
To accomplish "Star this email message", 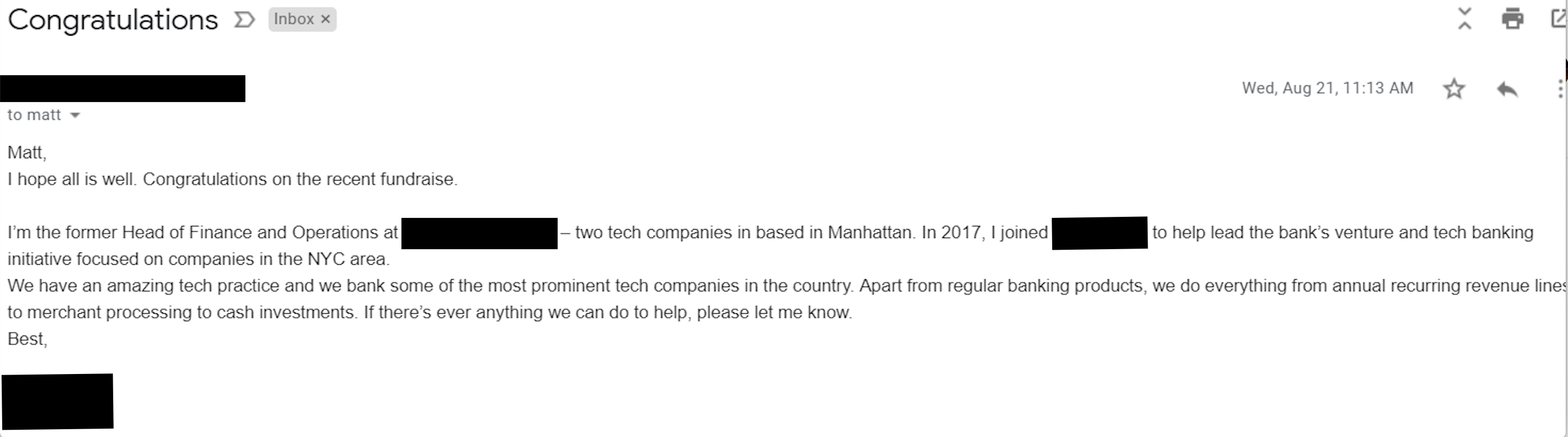I will point(1454,89).
